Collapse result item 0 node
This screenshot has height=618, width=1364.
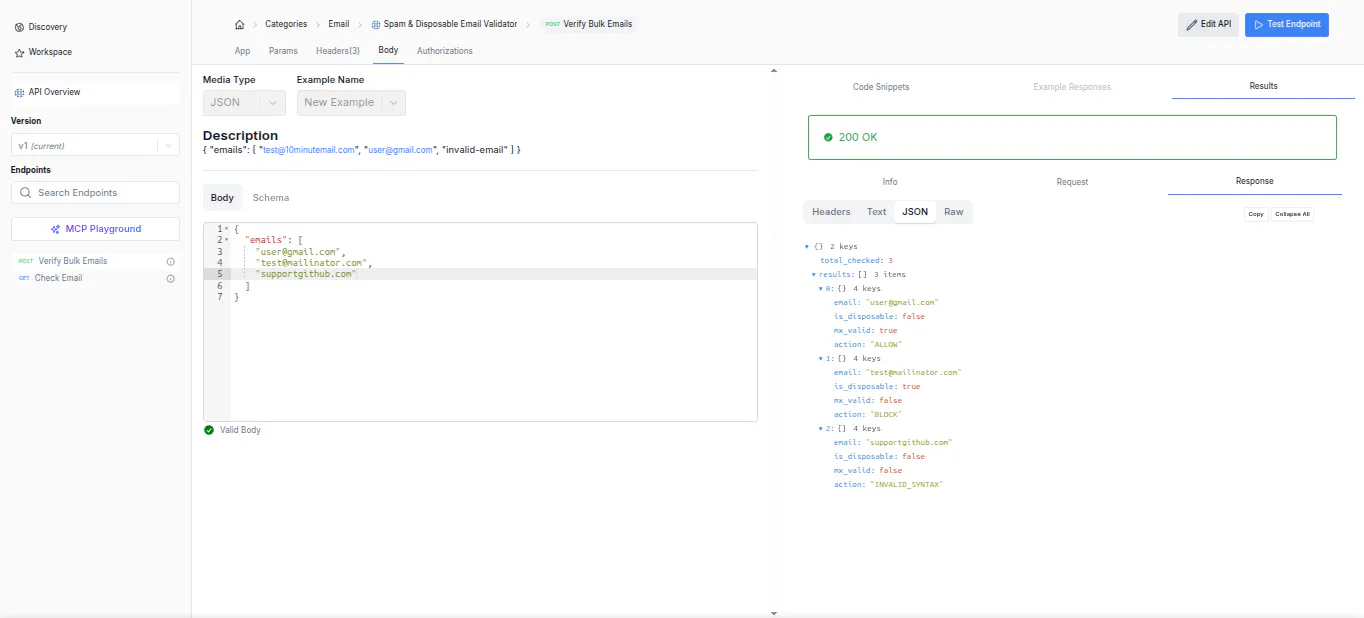pyautogui.click(x=821, y=288)
